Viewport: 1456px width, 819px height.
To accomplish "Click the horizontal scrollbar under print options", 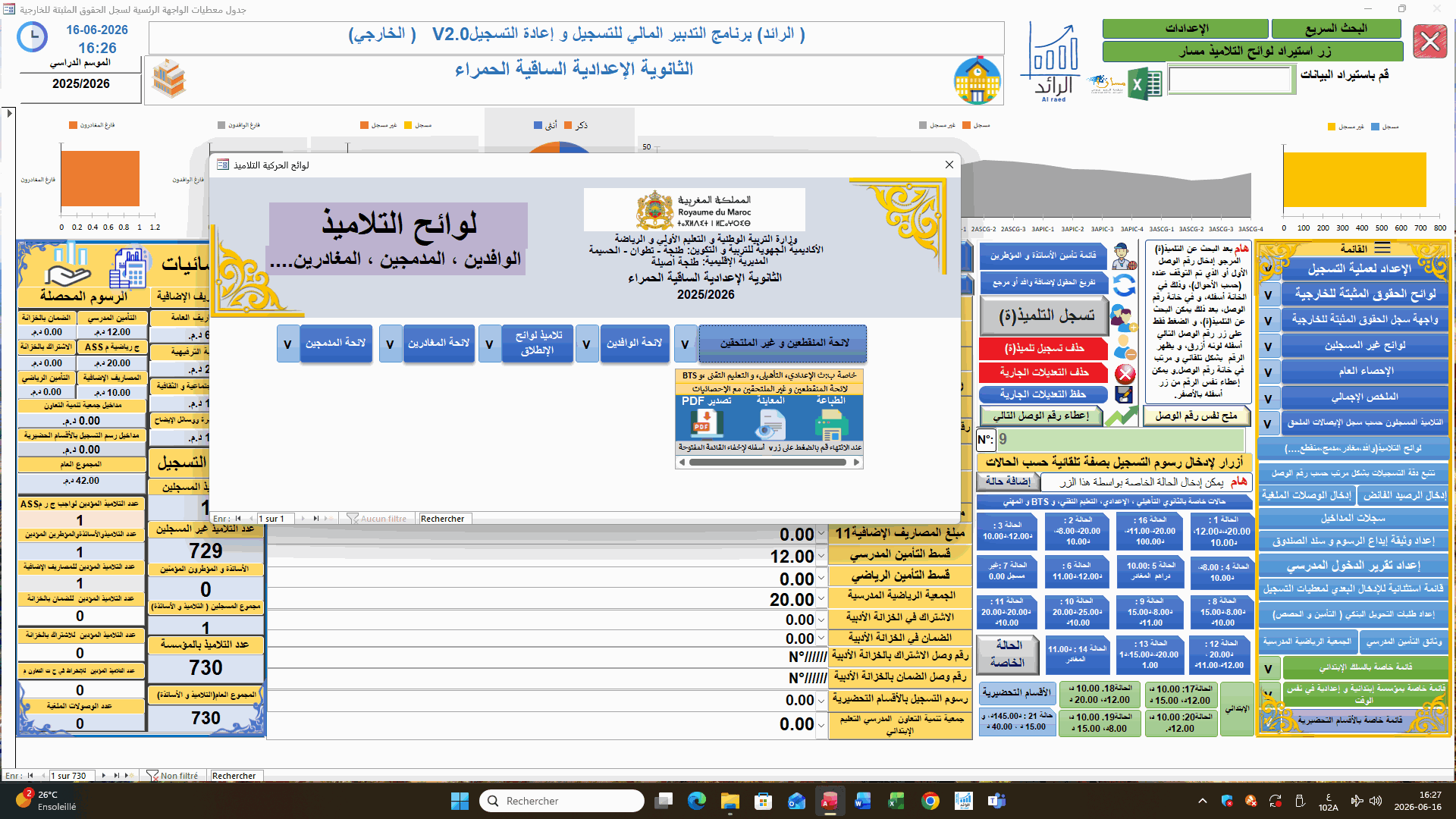I will pyautogui.click(x=770, y=463).
